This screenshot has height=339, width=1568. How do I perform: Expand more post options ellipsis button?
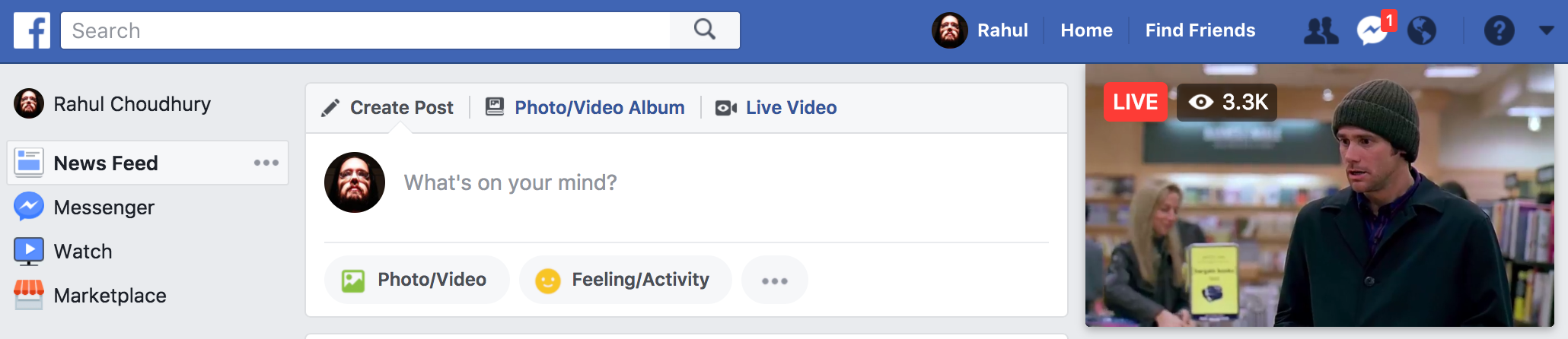(x=775, y=280)
